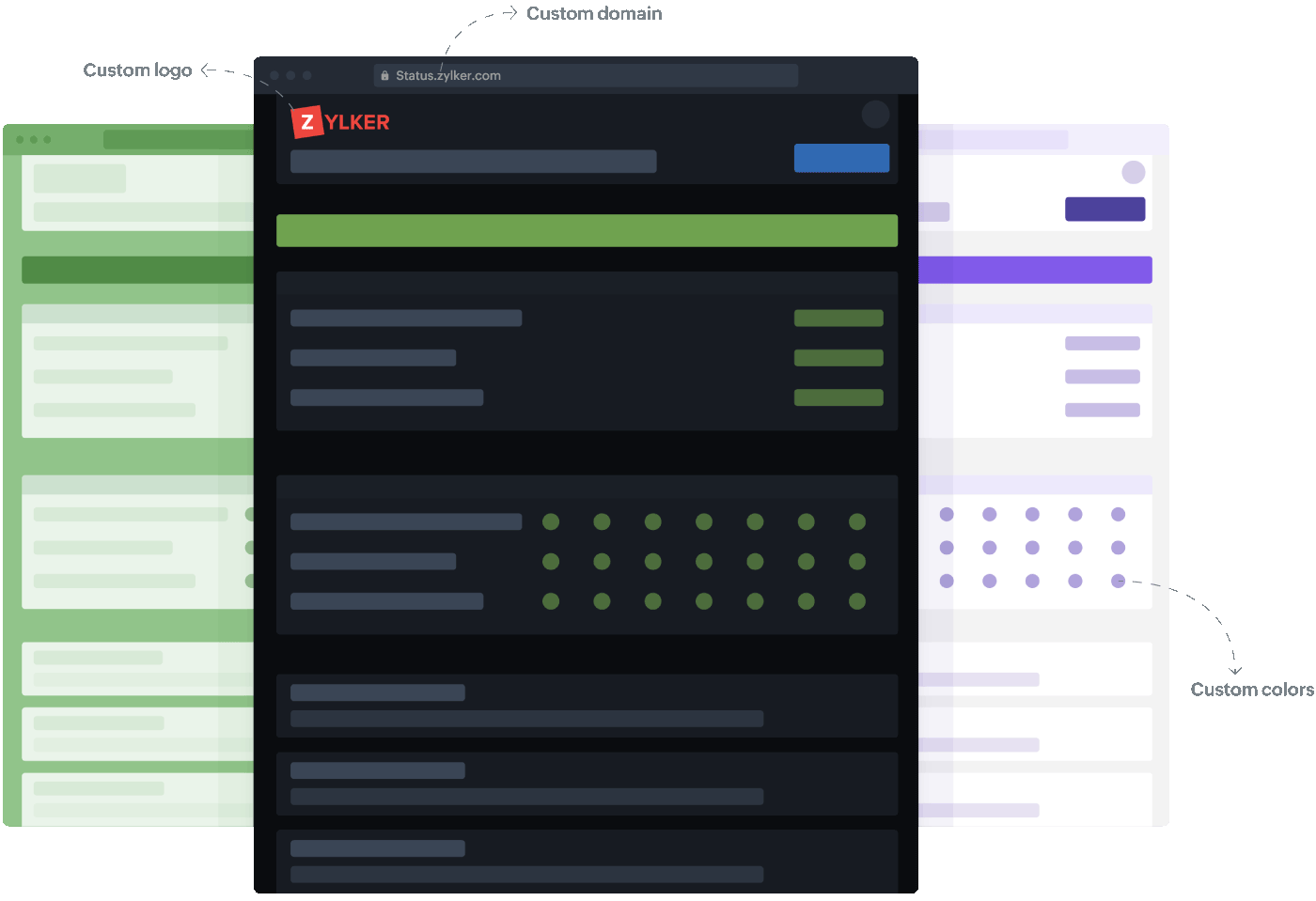Open the round avatar in the purple window

click(1134, 172)
